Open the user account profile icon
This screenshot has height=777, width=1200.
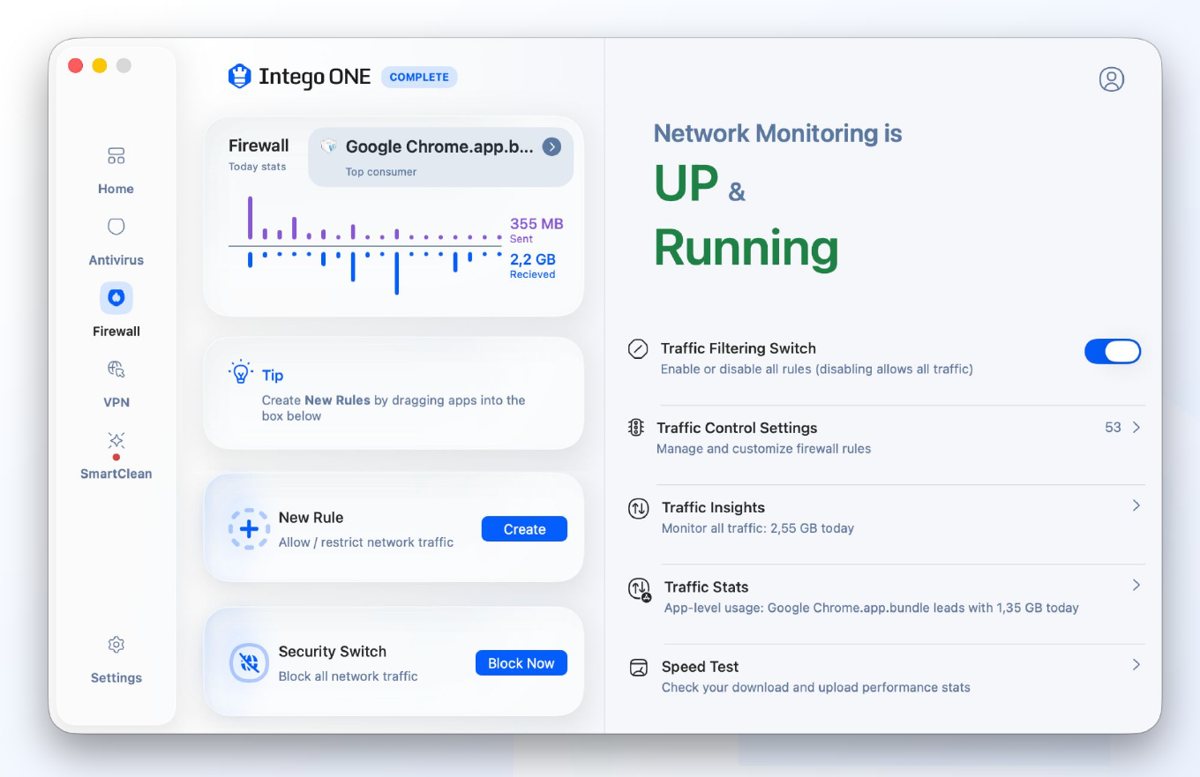click(1111, 79)
